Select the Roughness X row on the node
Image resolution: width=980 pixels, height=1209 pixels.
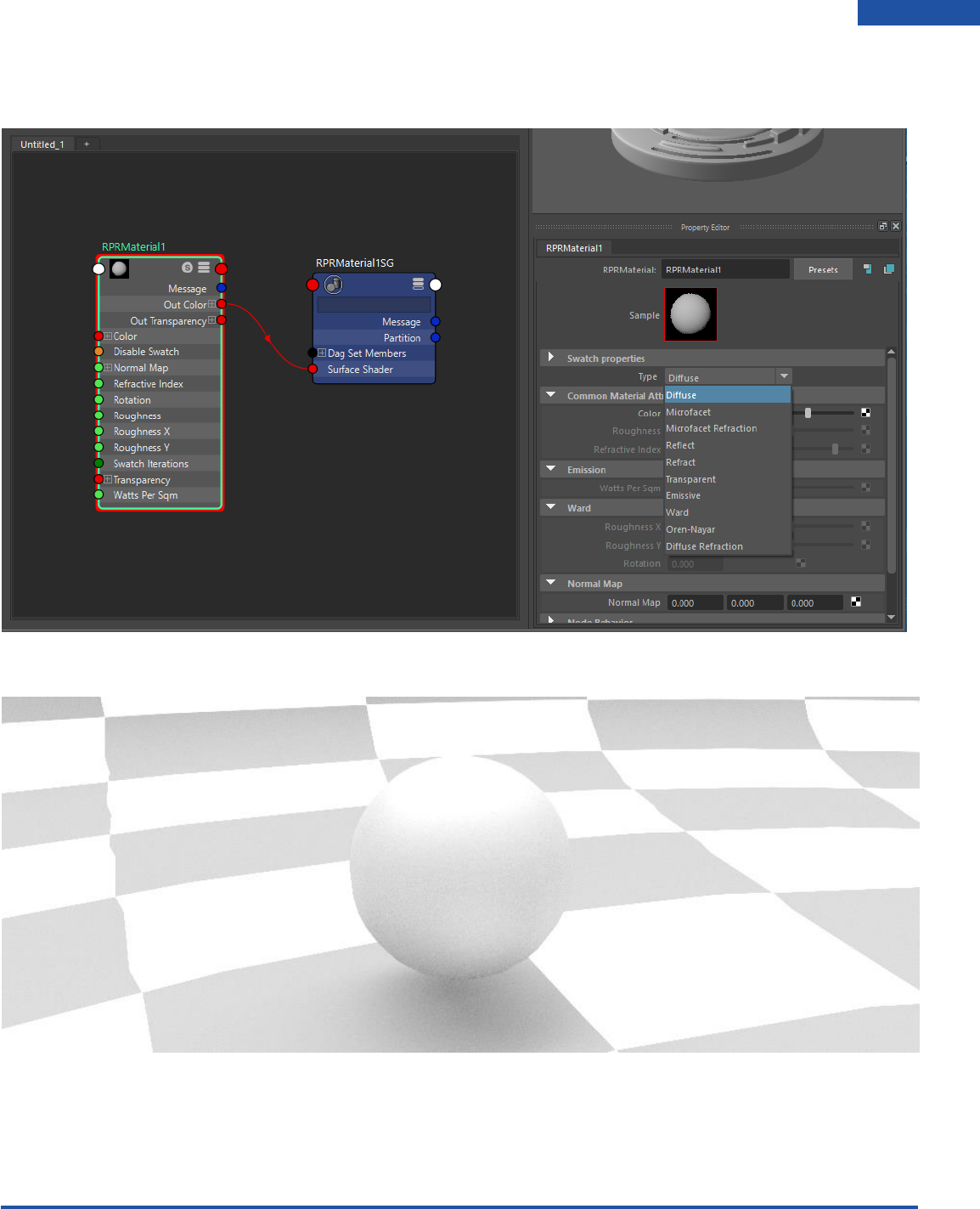[160, 432]
